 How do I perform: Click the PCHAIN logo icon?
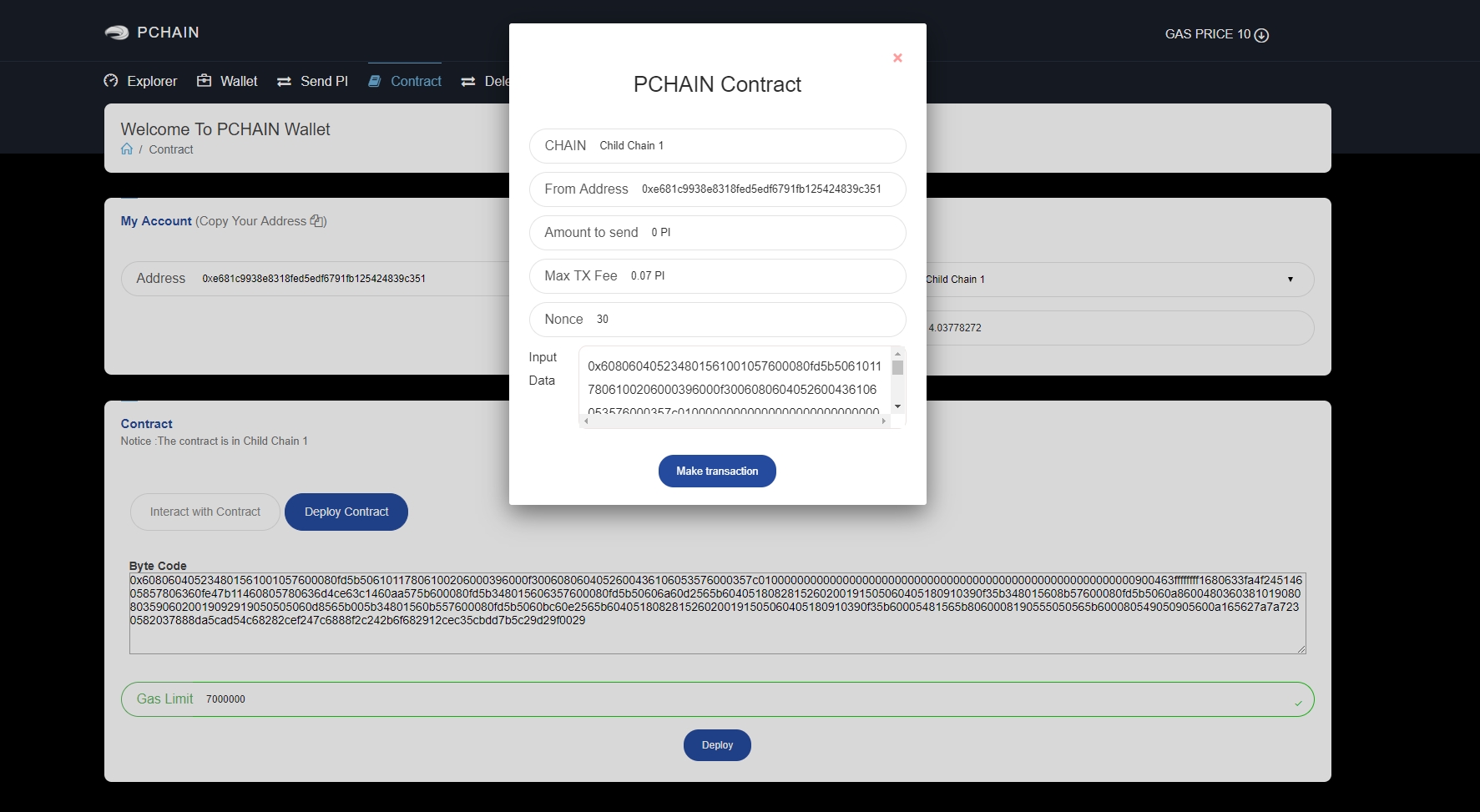[x=116, y=33]
